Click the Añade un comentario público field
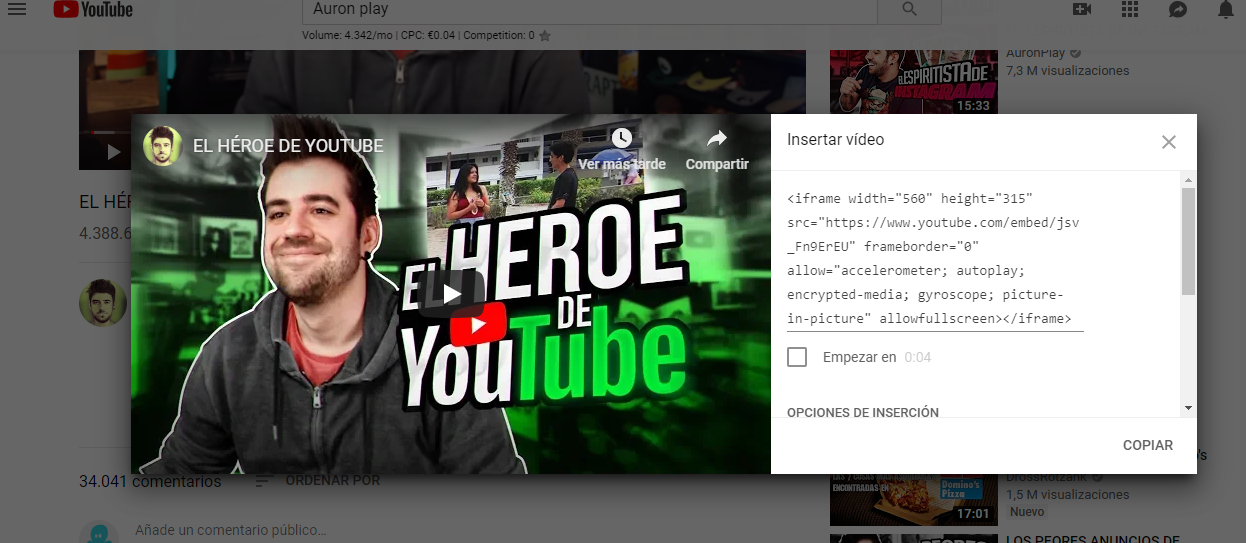 pyautogui.click(x=231, y=530)
